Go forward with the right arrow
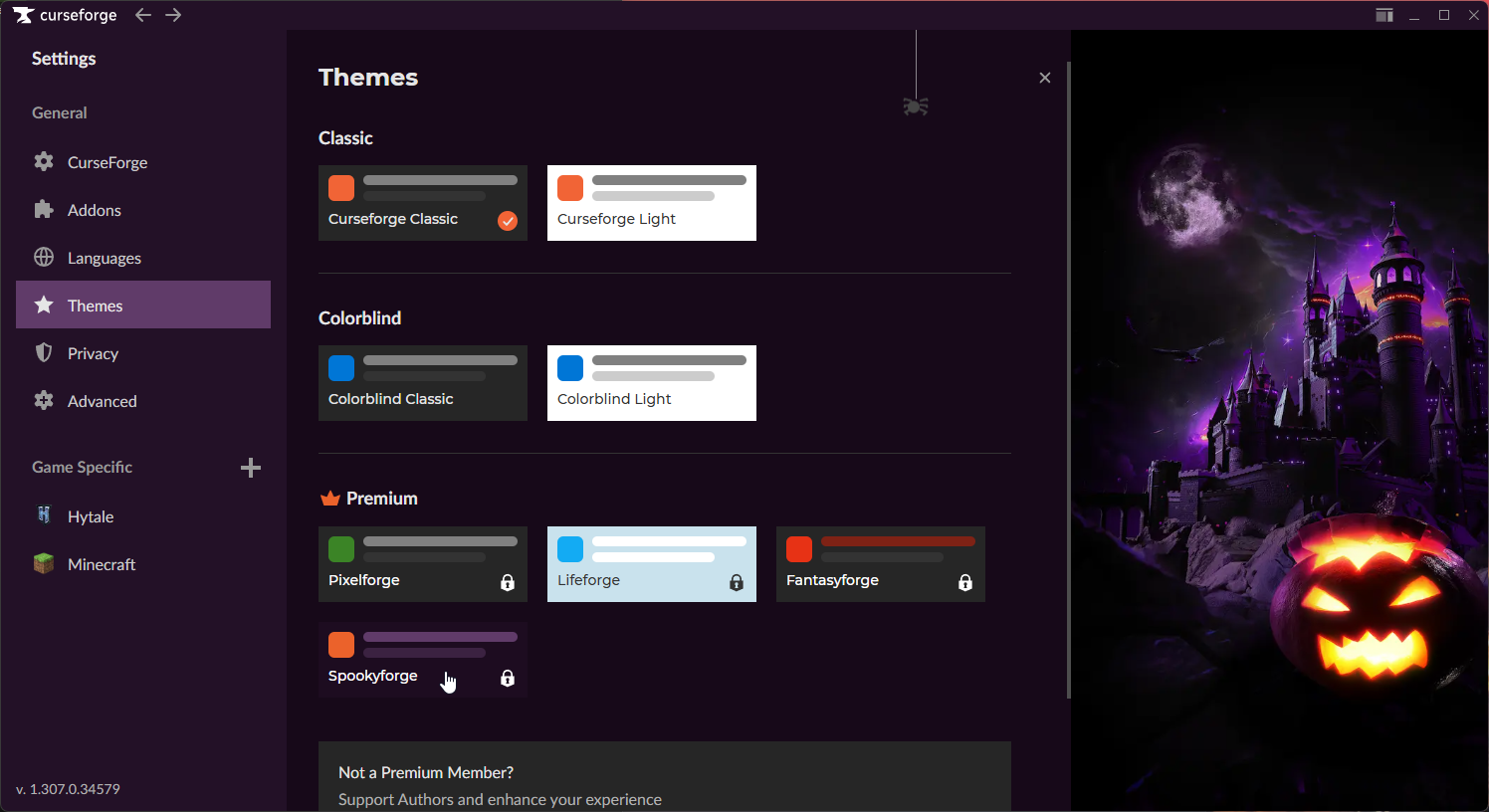This screenshot has height=812, width=1489. (173, 15)
